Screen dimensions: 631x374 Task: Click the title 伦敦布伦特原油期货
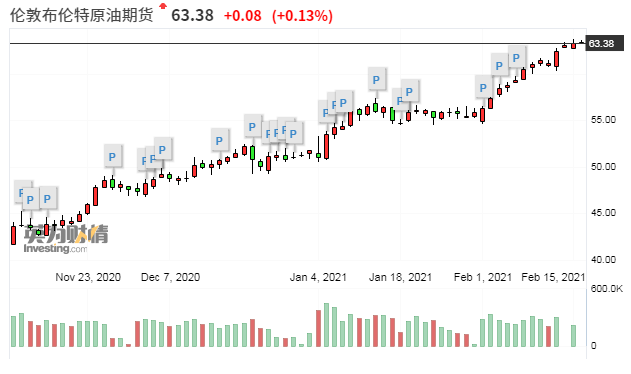(x=82, y=15)
